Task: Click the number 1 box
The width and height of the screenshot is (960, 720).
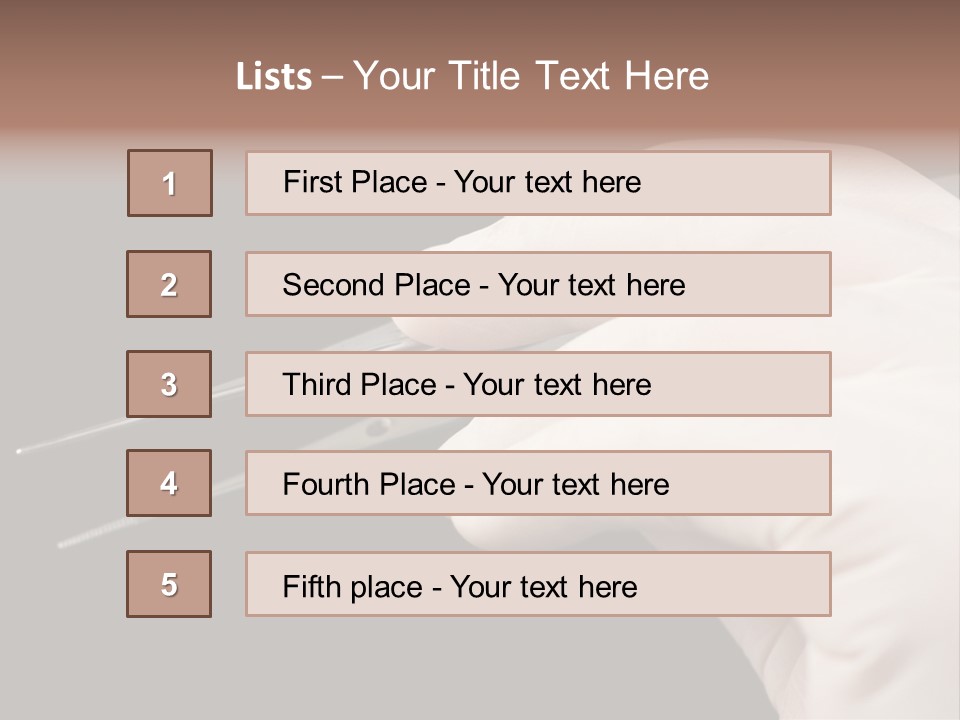Action: [x=170, y=183]
